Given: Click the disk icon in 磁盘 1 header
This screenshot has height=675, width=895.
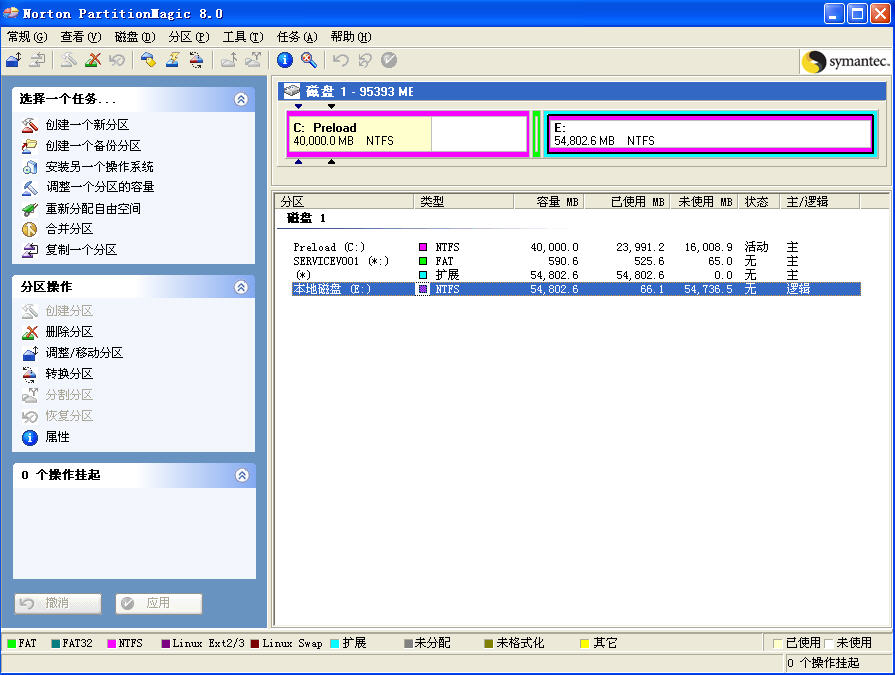Looking at the screenshot, I should [292, 91].
